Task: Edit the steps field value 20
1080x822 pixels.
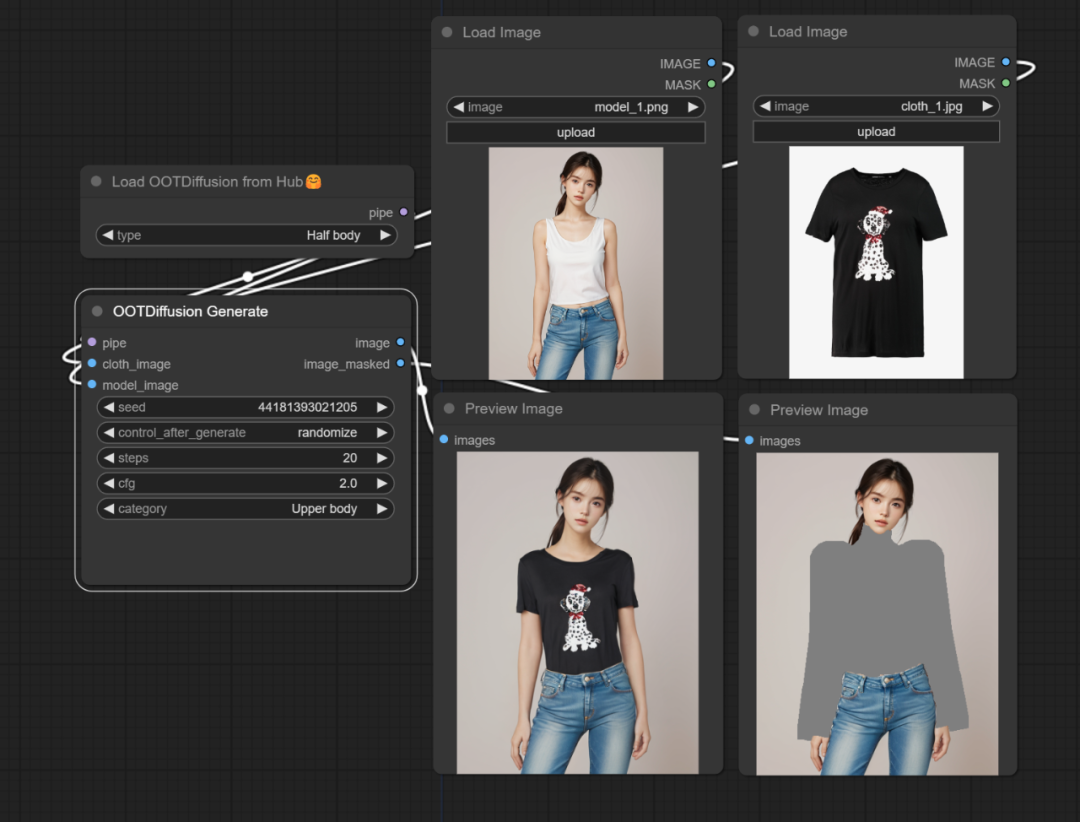Action: click(x=245, y=458)
